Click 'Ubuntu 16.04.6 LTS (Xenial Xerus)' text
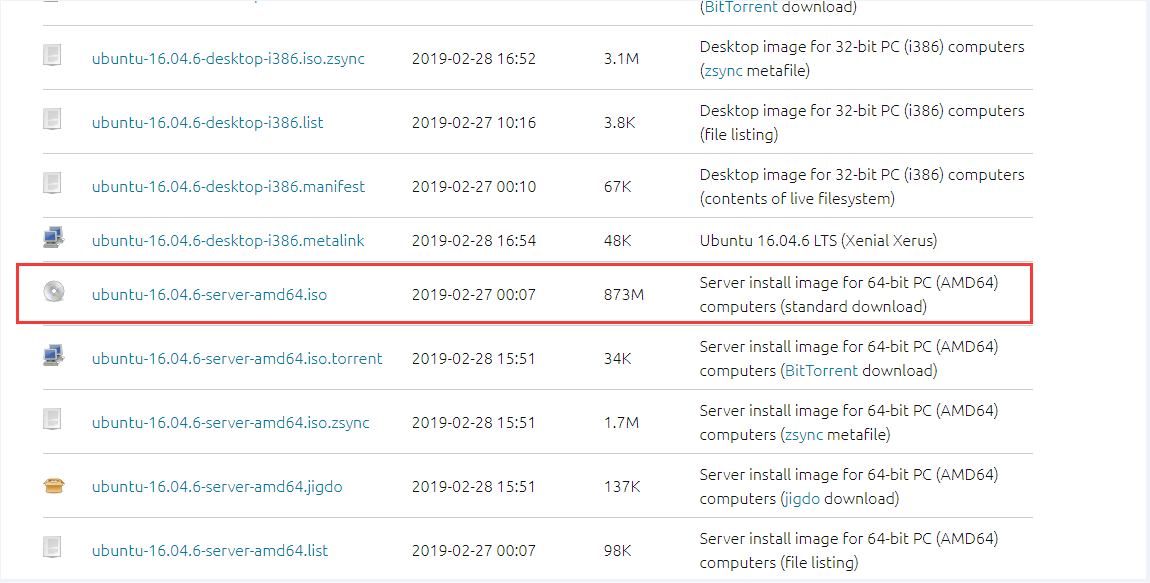The height and width of the screenshot is (583, 1150). 818,241
